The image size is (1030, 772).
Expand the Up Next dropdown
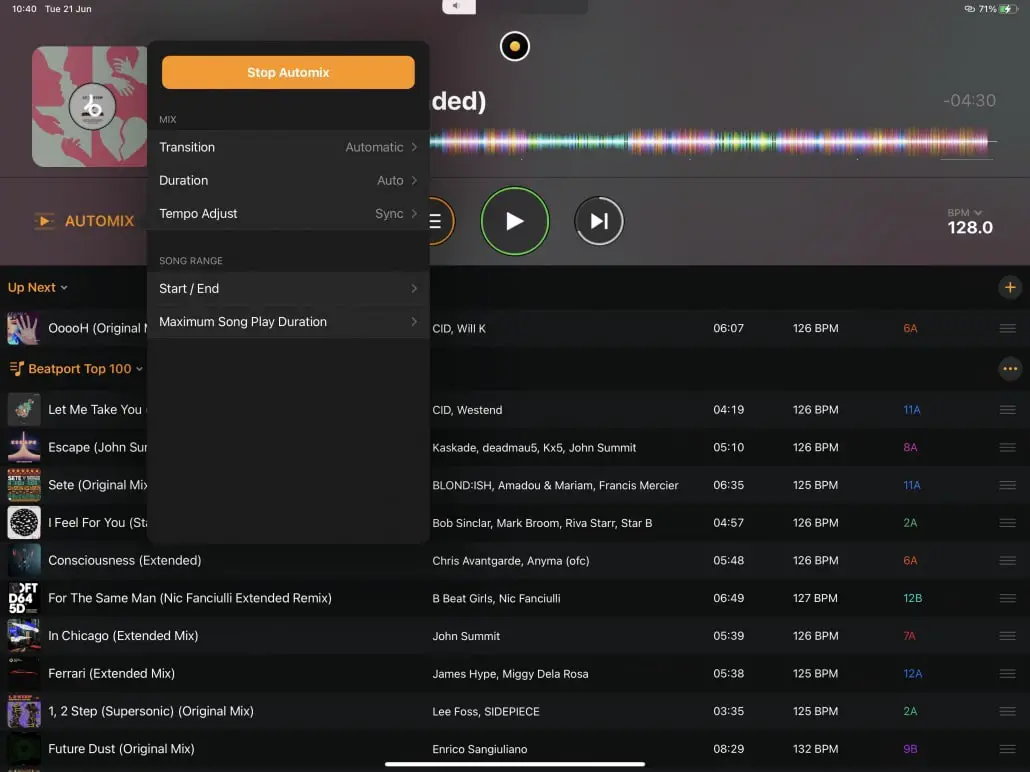pyautogui.click(x=37, y=287)
